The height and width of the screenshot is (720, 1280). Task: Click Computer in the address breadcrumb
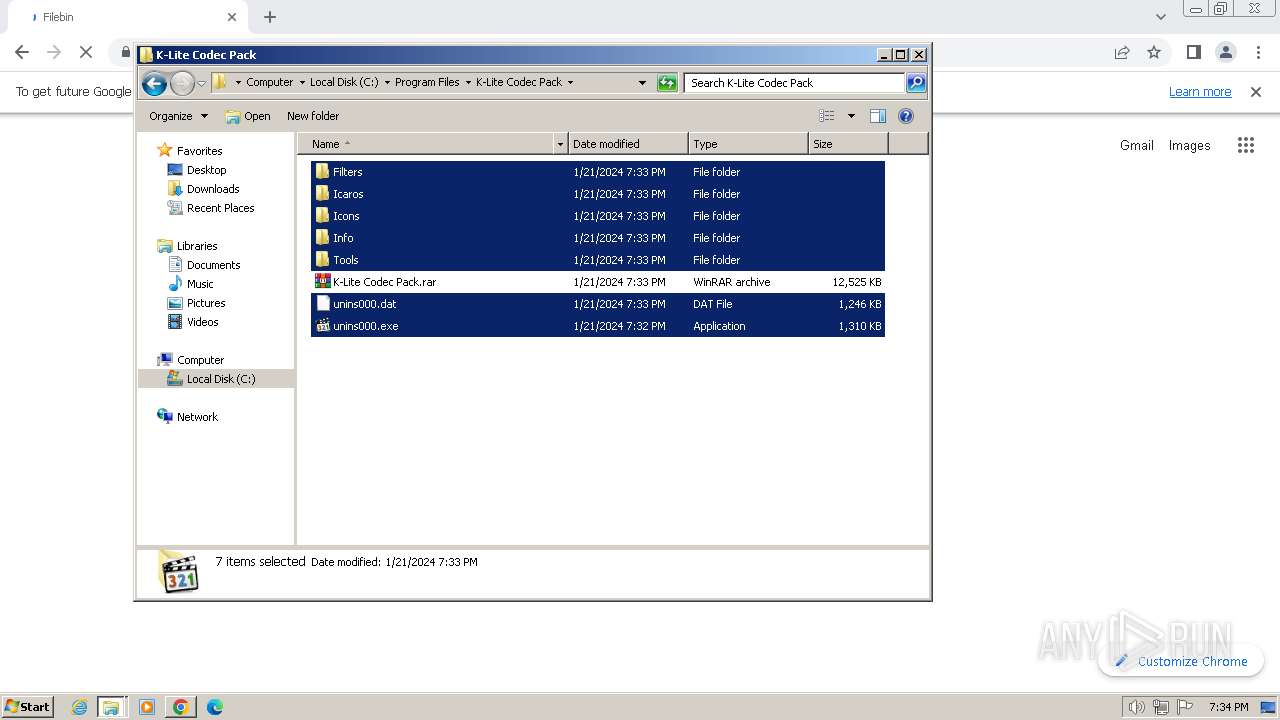pos(270,83)
